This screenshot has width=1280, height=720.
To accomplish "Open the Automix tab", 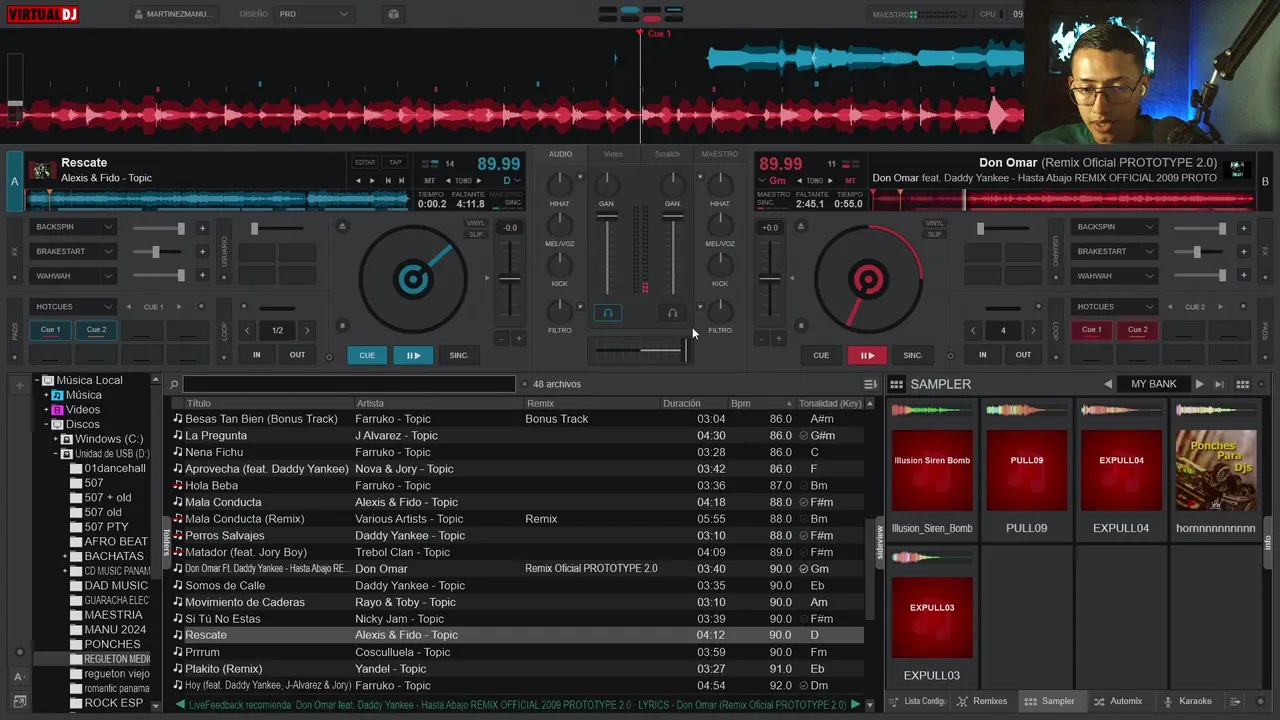I will click(1117, 701).
